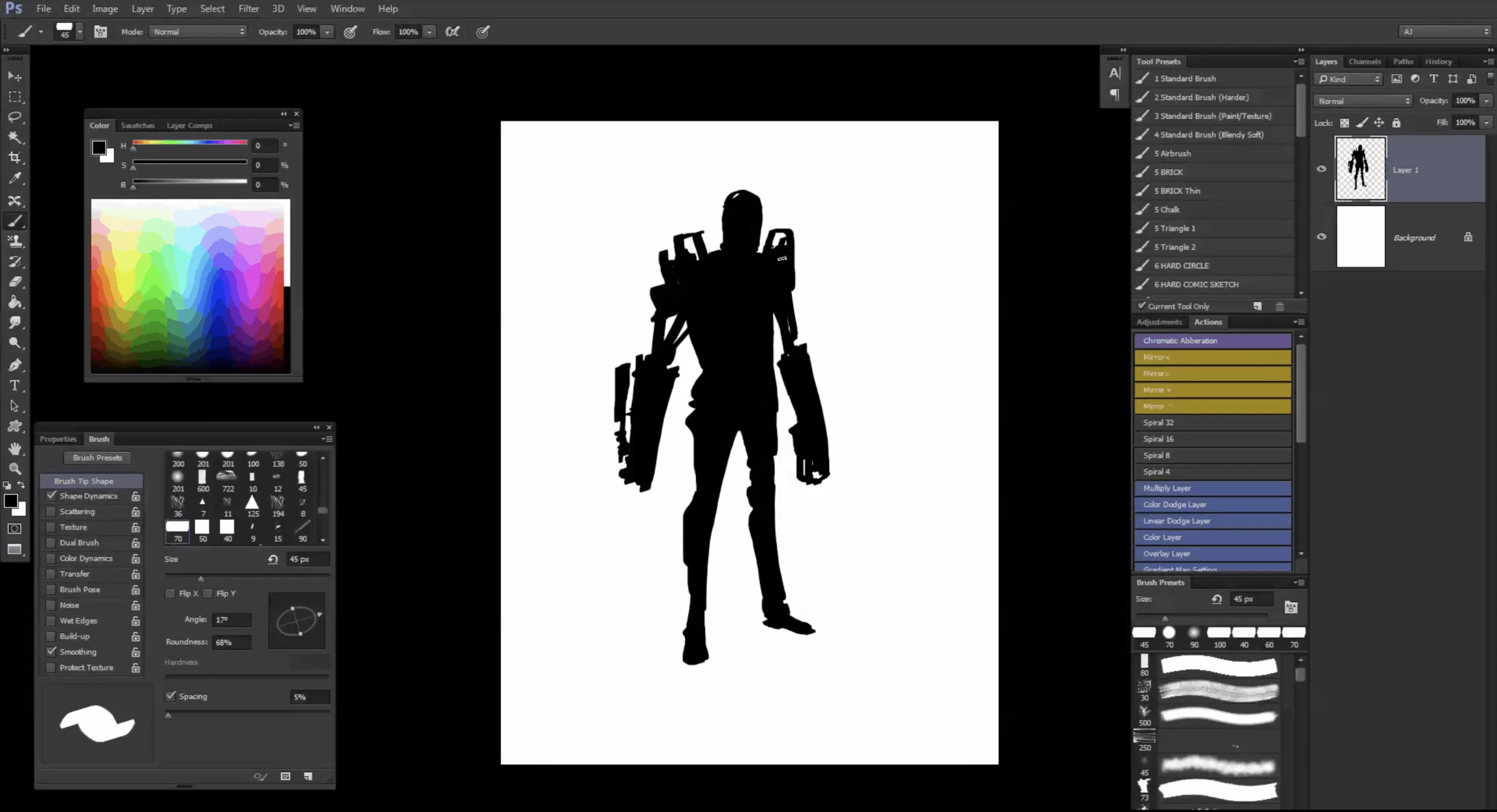This screenshot has height=812, width=1497.
Task: Click the hue slider bar
Action: (189, 142)
